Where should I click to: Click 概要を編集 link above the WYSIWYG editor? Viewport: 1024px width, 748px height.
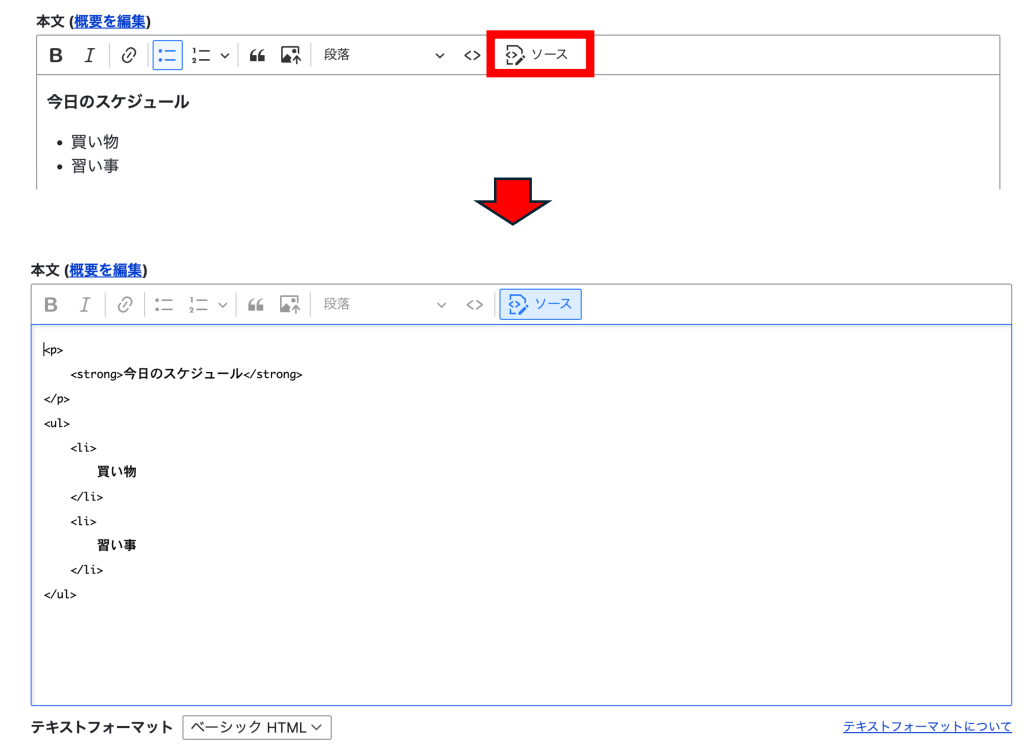(x=110, y=21)
